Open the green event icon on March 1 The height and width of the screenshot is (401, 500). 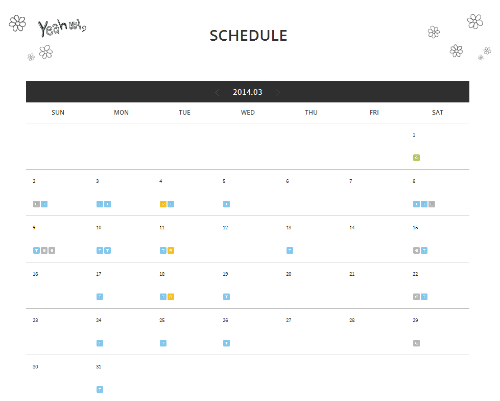coord(416,157)
